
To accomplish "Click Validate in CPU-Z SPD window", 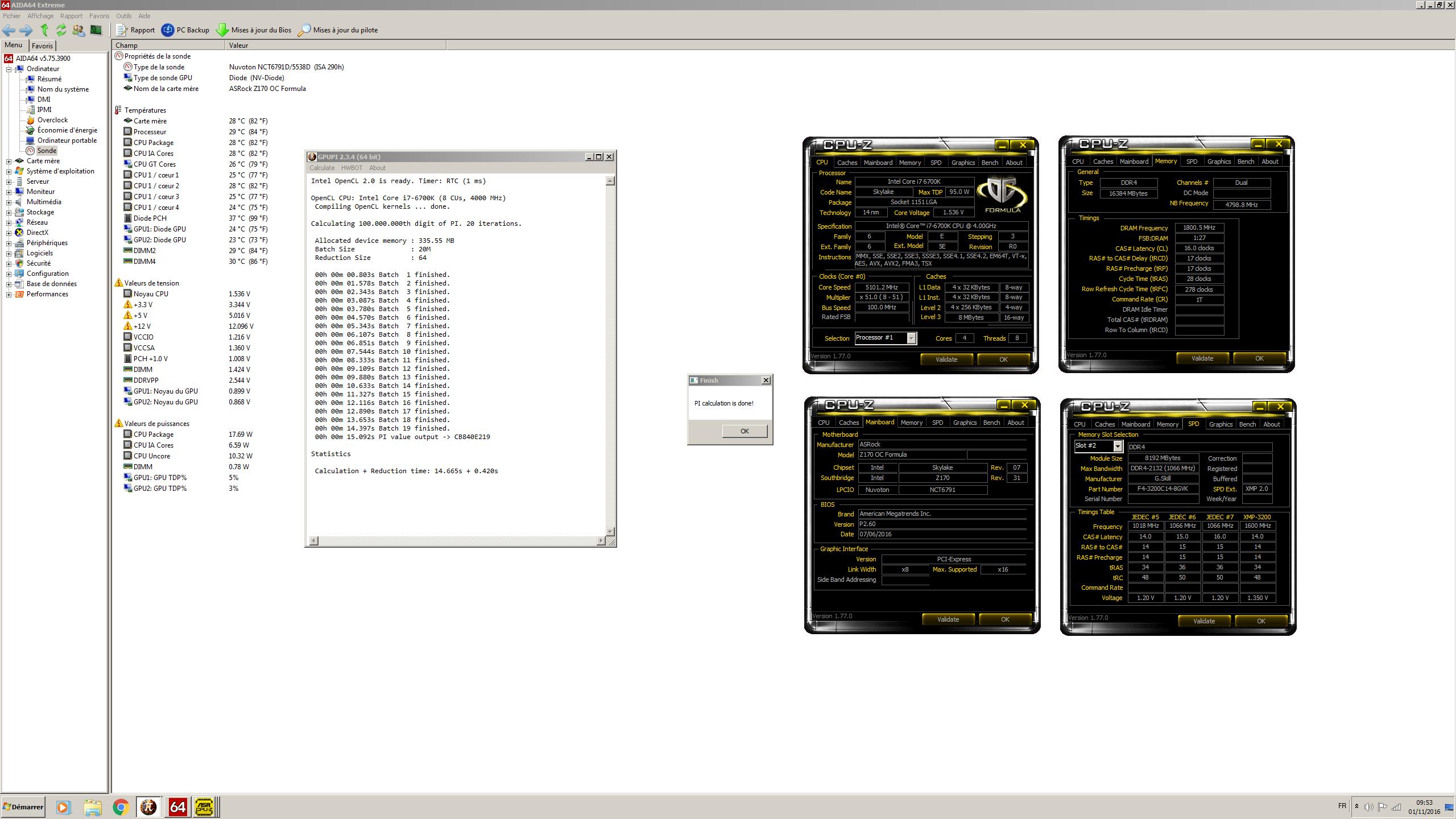I will click(1204, 621).
